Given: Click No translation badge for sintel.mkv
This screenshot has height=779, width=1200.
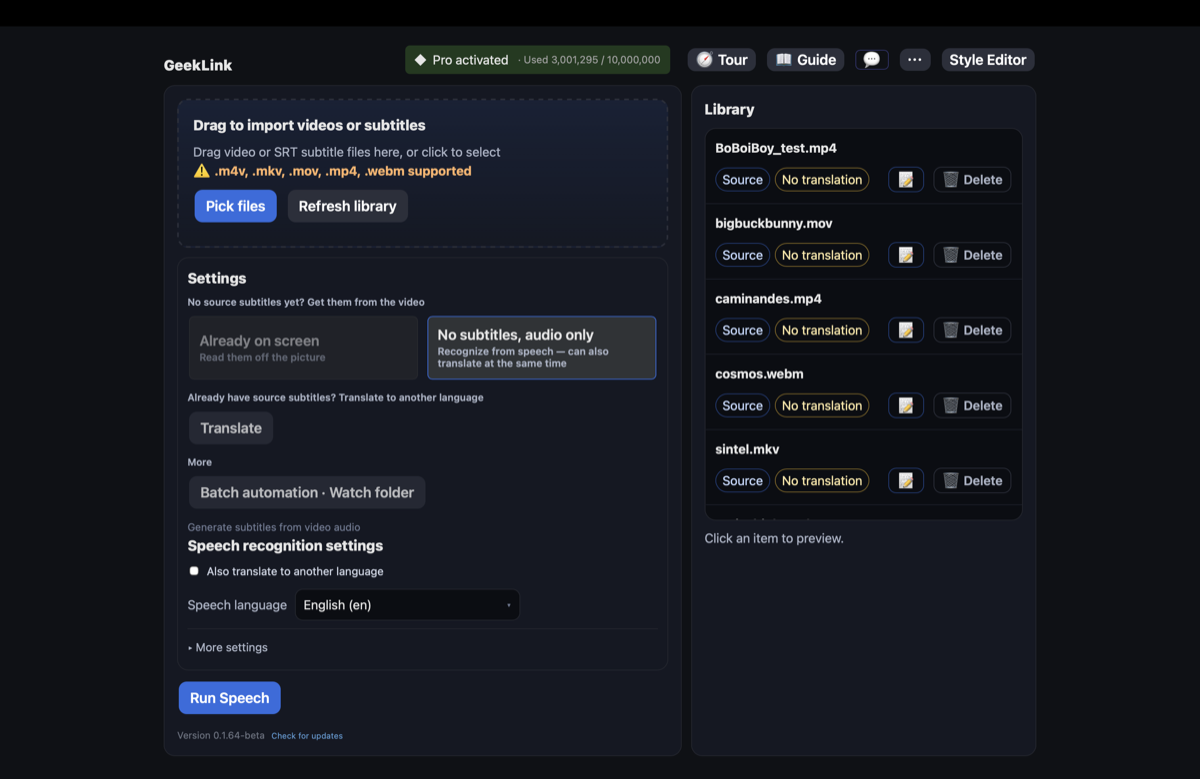Looking at the screenshot, I should (x=822, y=481).
